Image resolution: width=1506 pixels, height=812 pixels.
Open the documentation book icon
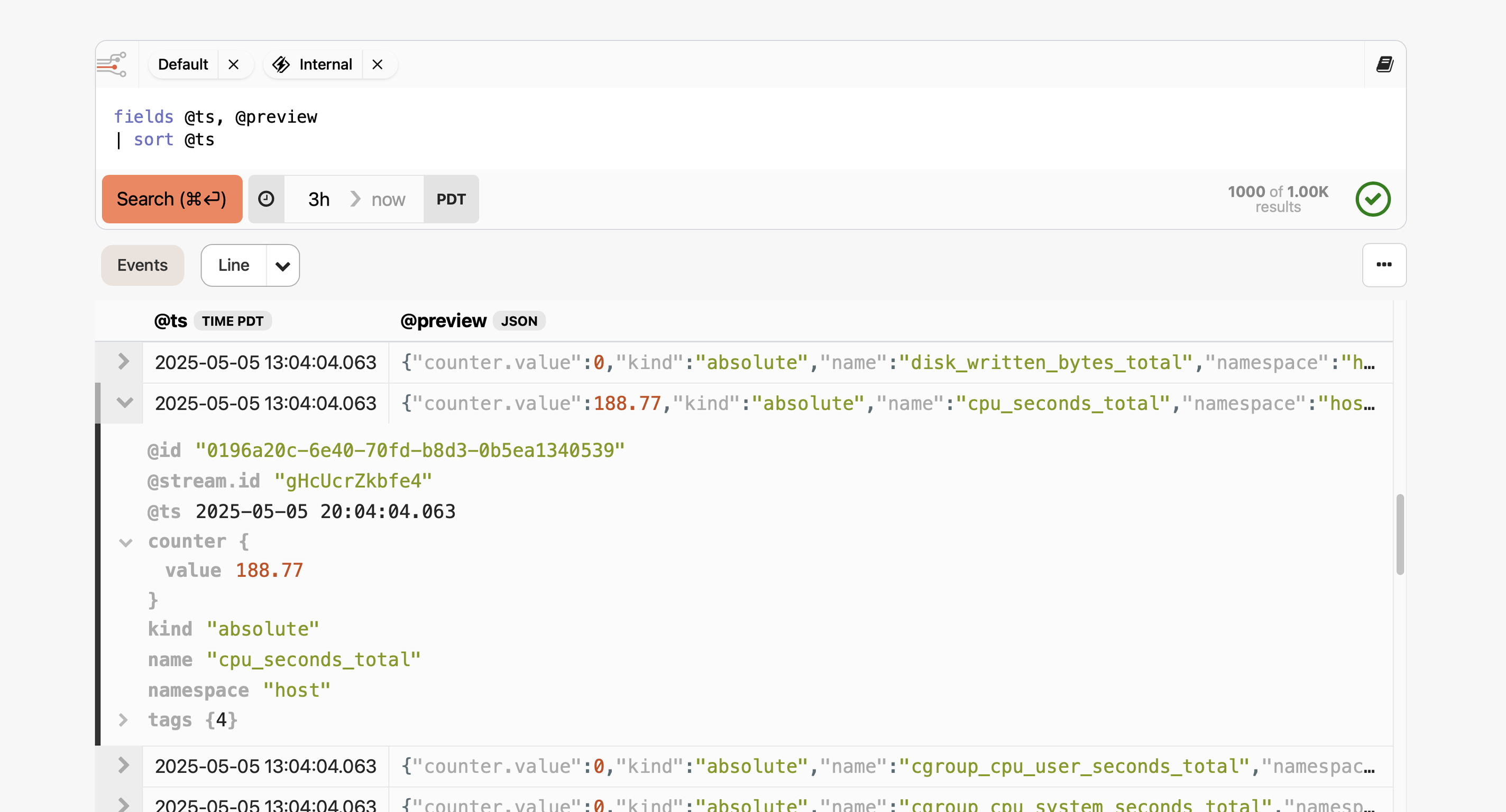1384,64
